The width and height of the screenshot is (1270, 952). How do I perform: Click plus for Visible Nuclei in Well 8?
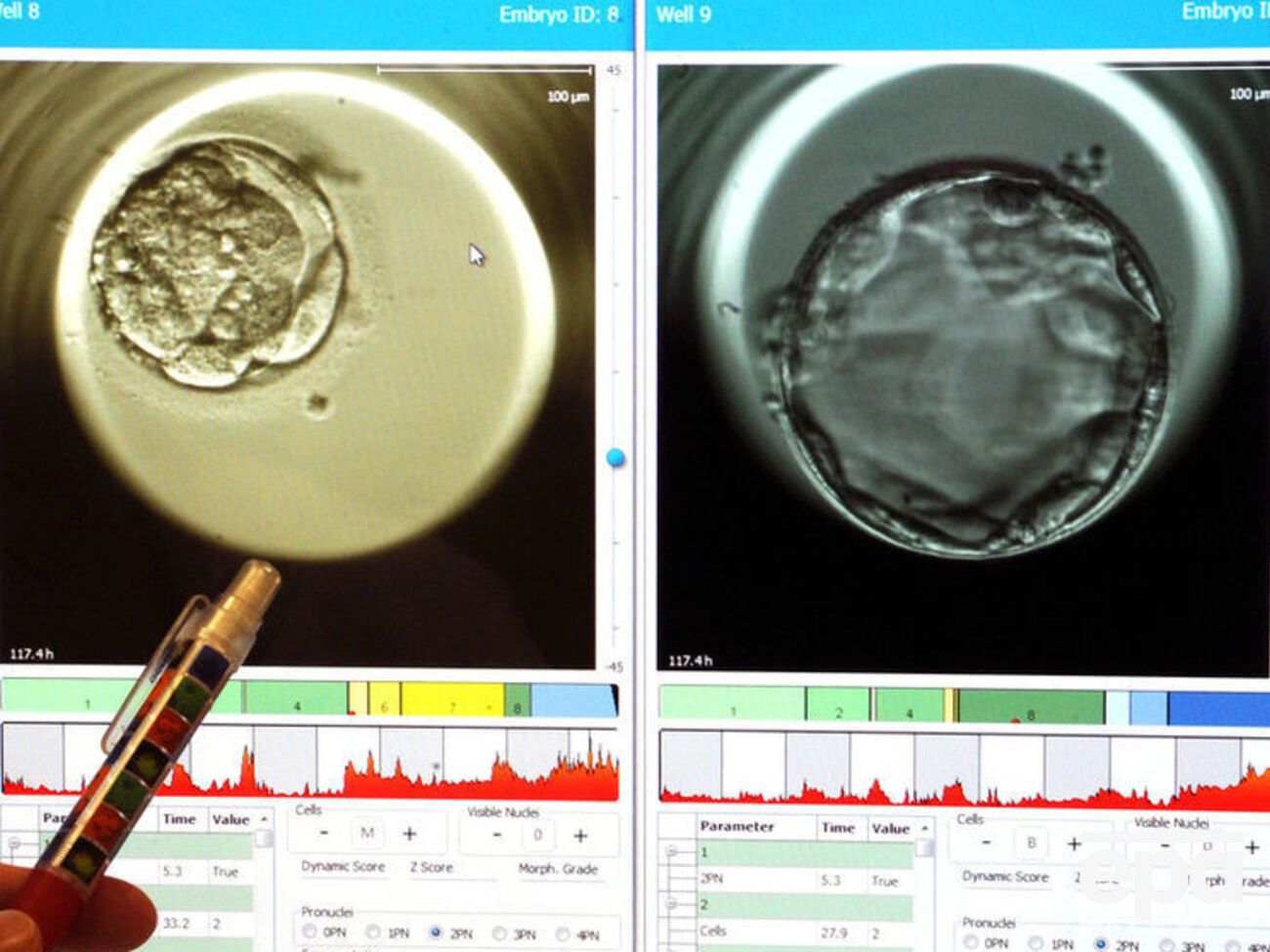[x=580, y=836]
